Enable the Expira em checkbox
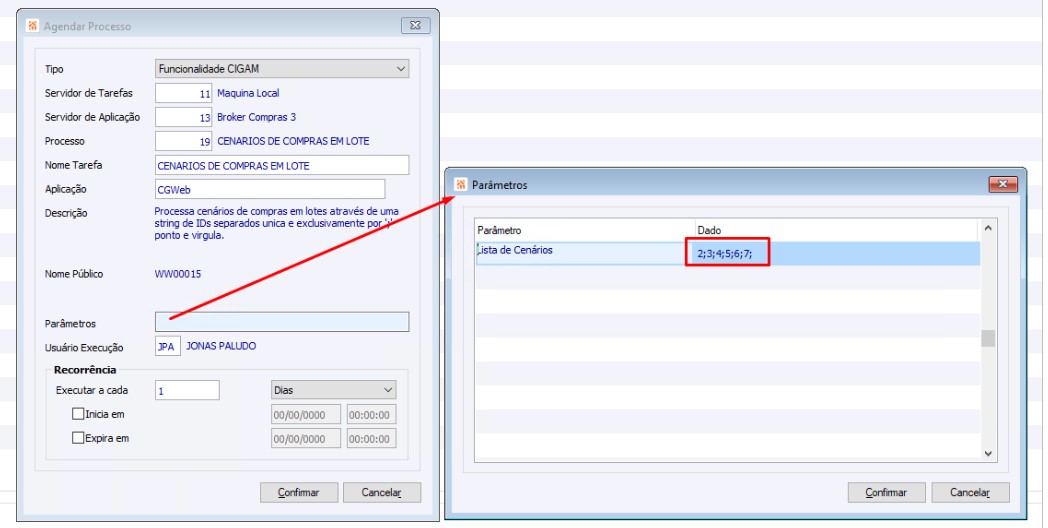This screenshot has height=528, width=1048. (78, 438)
